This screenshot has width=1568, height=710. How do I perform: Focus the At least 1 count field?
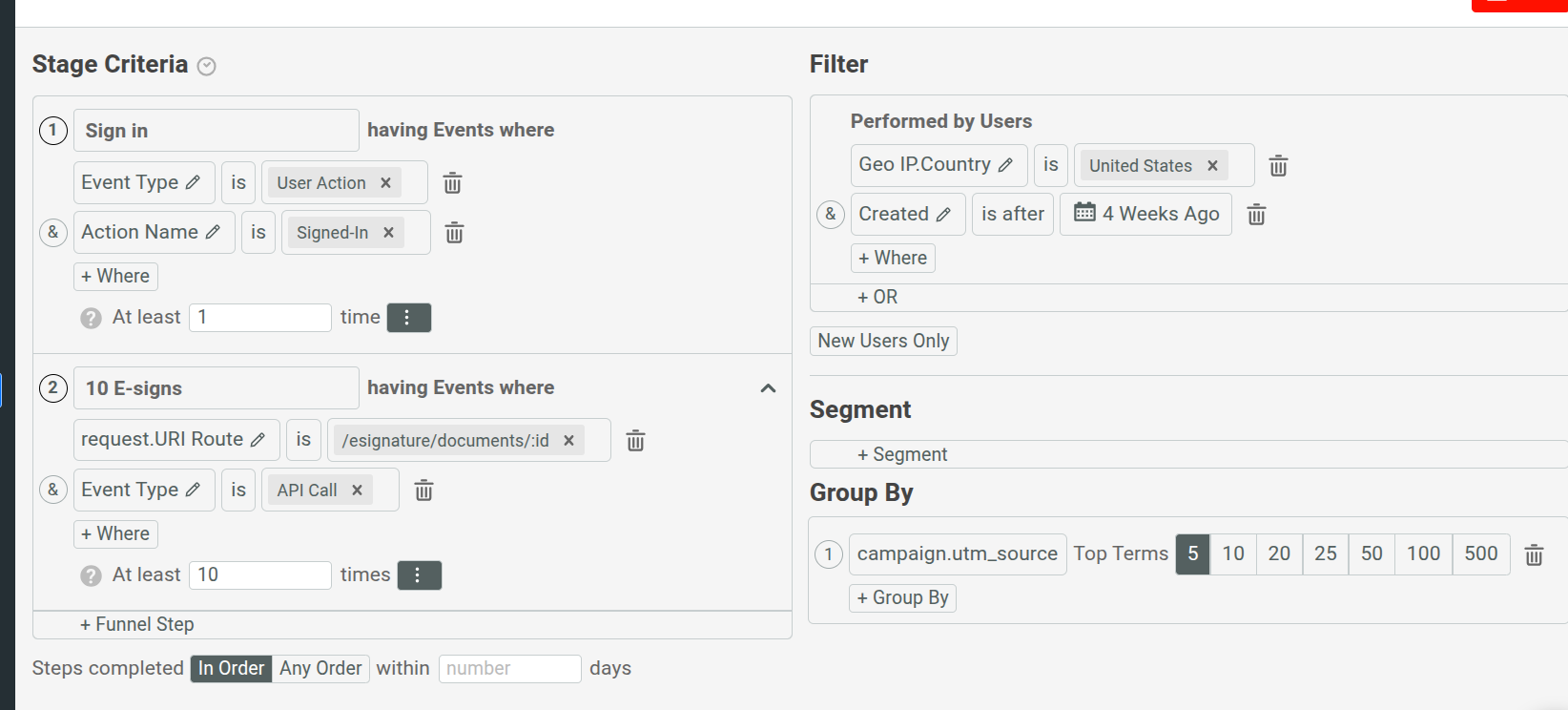(x=260, y=318)
